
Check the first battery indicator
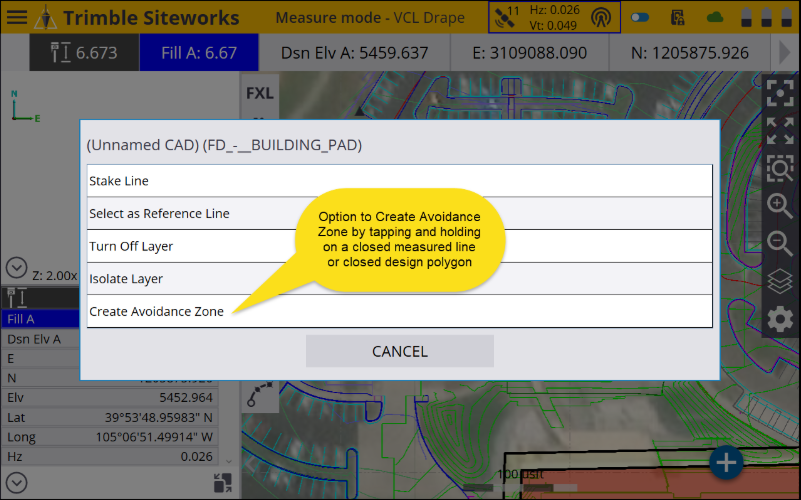pos(746,17)
